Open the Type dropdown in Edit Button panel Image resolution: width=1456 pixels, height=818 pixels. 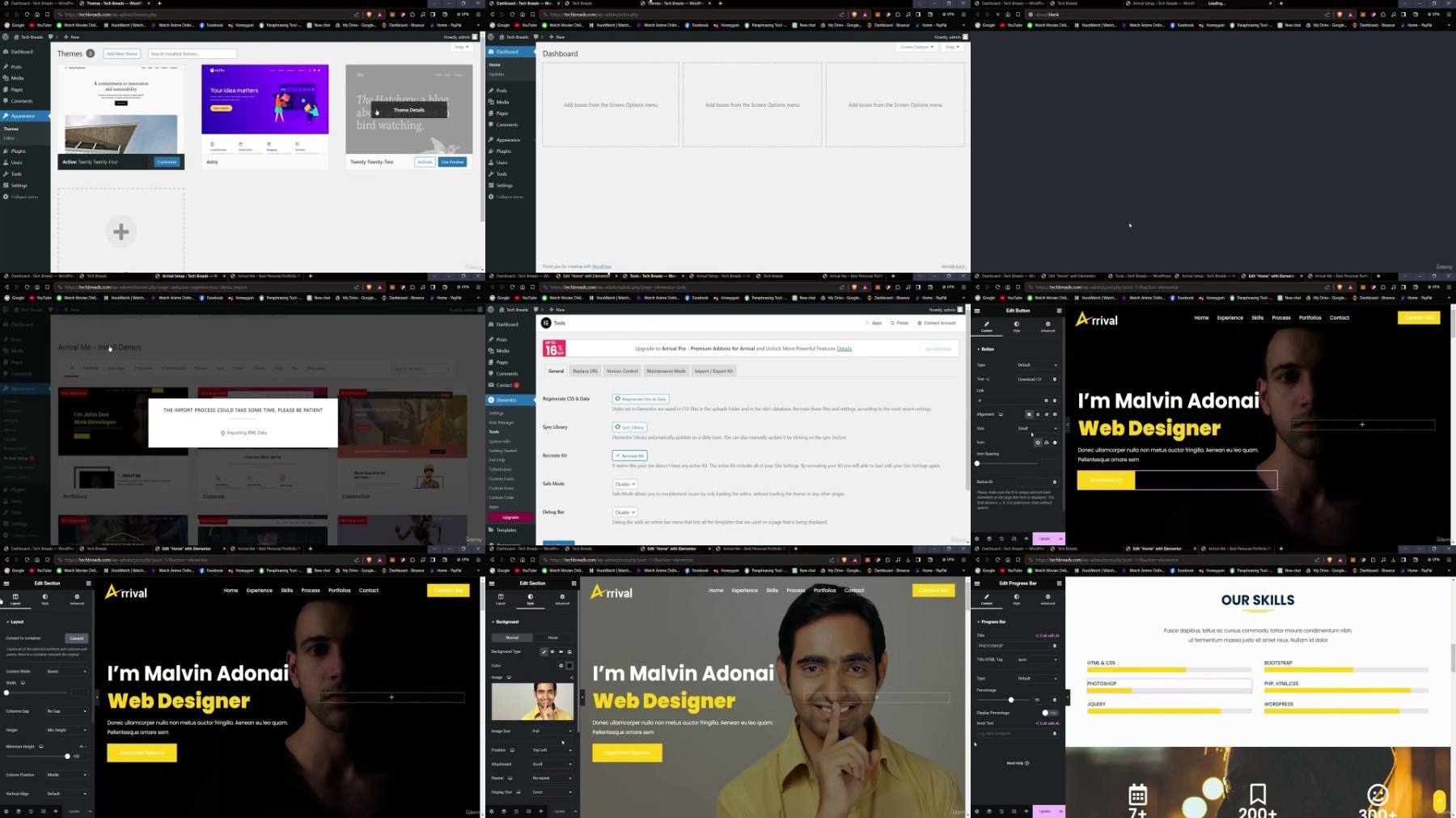tap(1037, 365)
